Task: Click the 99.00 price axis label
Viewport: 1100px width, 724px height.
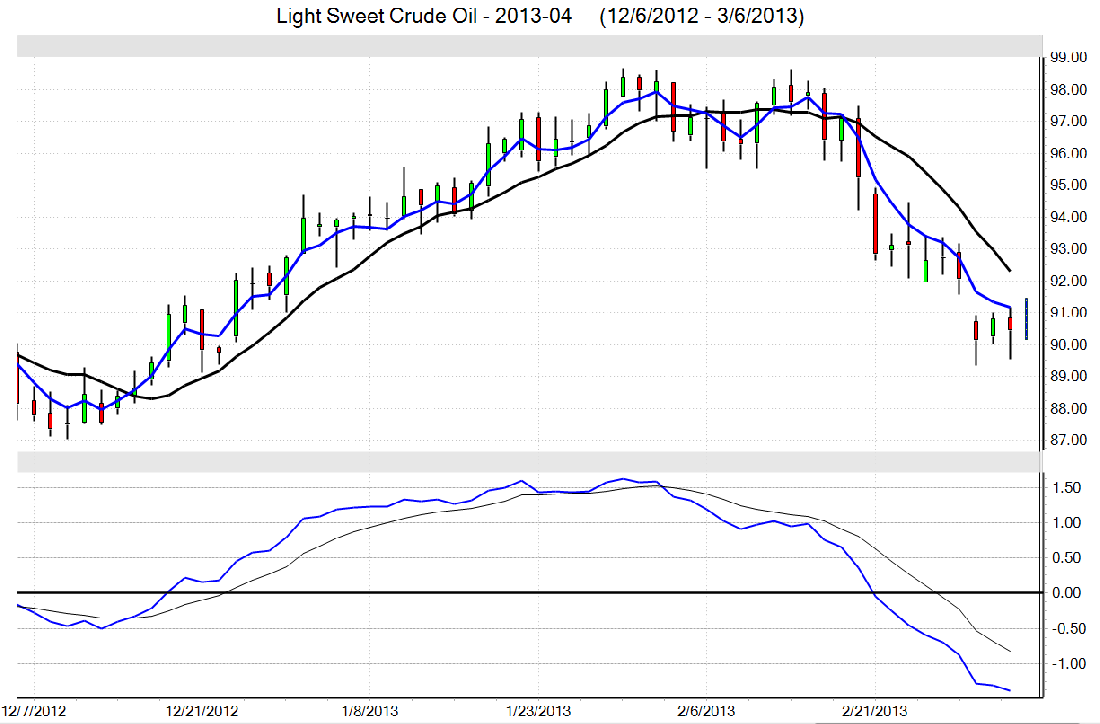Action: coord(1066,58)
